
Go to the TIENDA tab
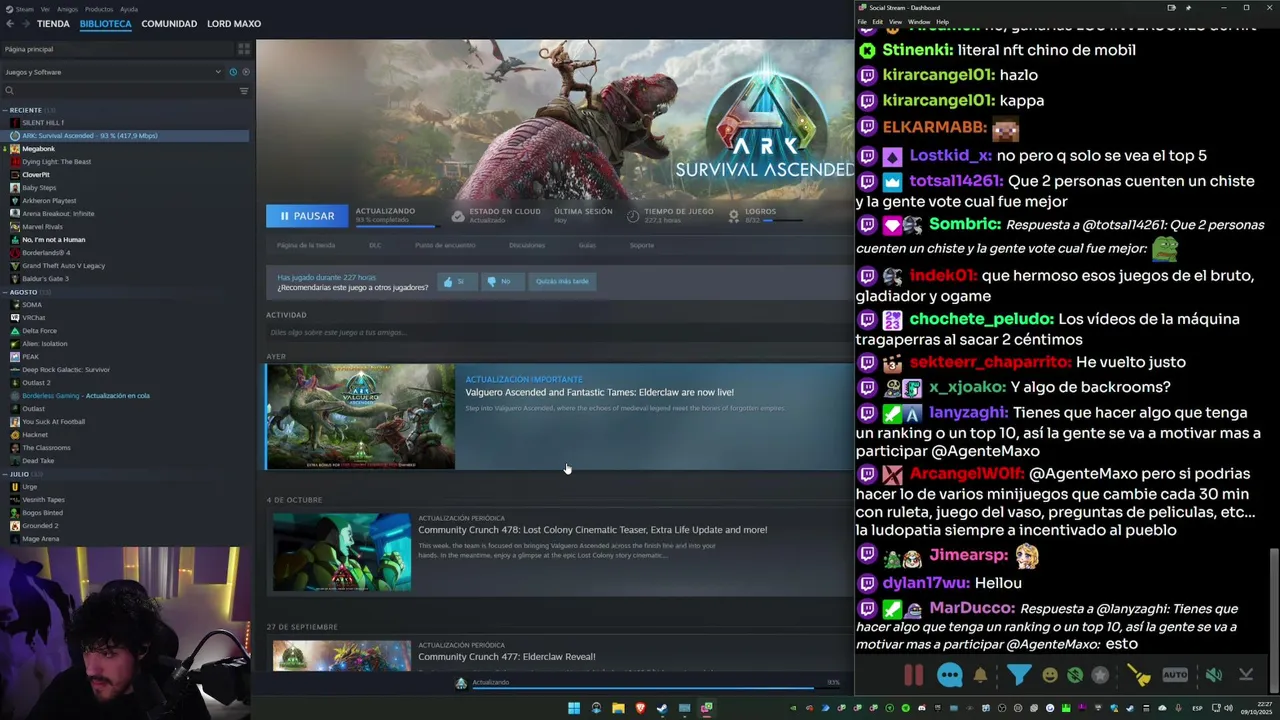[x=53, y=24]
